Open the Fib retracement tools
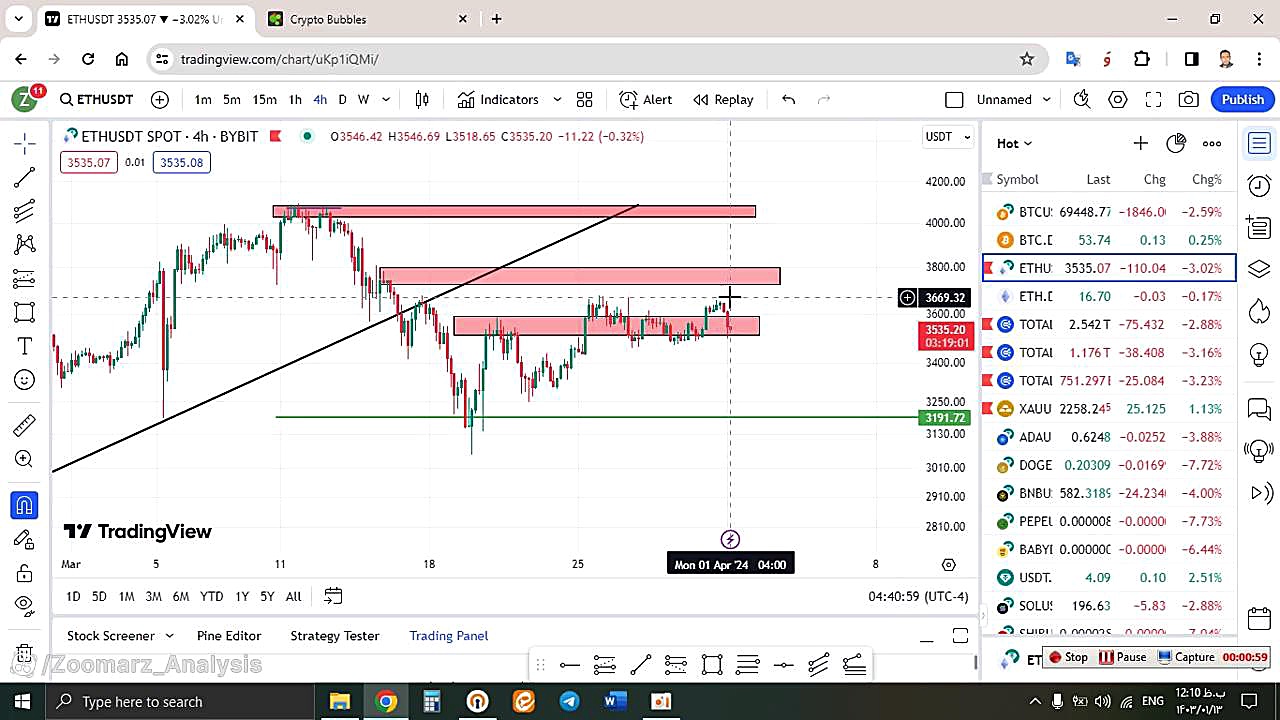1280x720 pixels. point(25,211)
